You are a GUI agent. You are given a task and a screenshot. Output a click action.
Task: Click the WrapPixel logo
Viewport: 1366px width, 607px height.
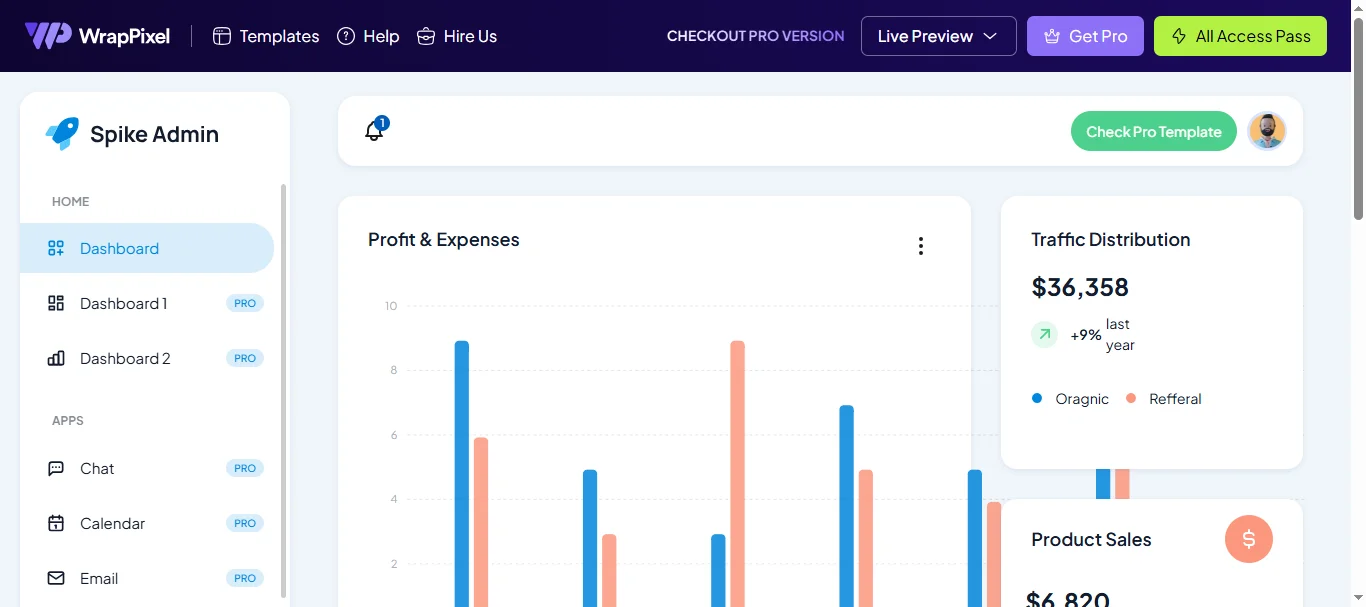point(97,36)
